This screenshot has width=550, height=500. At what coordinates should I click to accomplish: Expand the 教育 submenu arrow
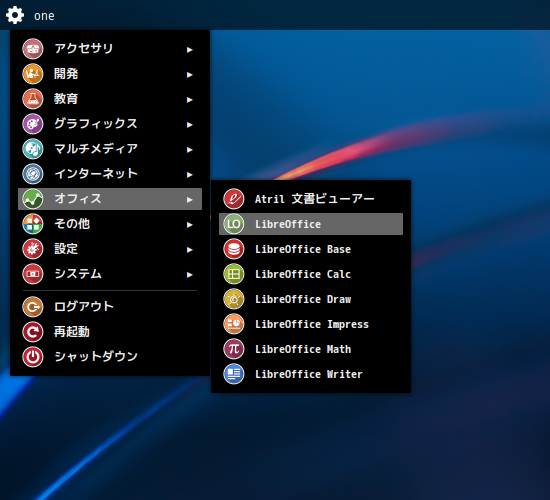[x=190, y=100]
